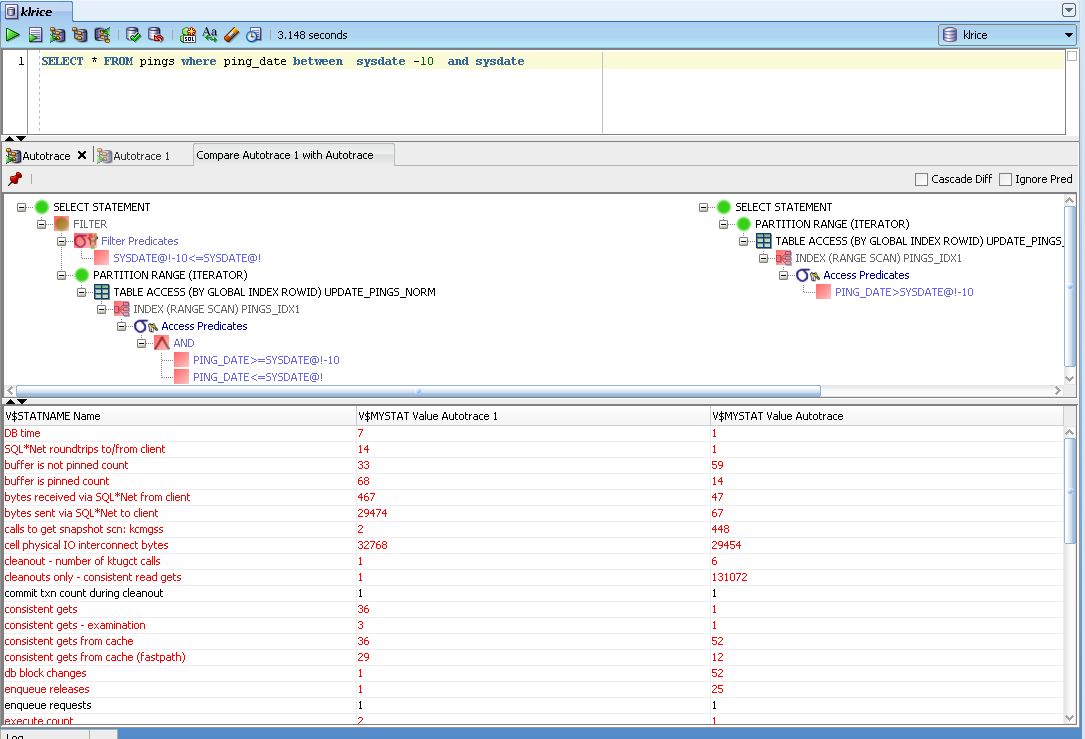Collapse left SELECT STATEMENT node
This screenshot has height=739, width=1085.
21,207
